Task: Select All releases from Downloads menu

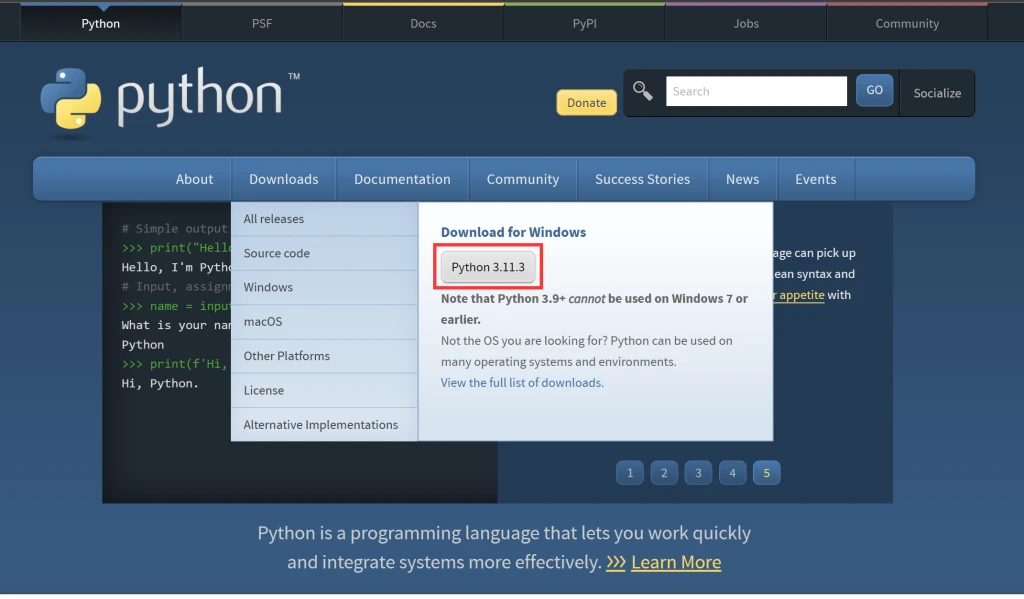Action: tap(274, 219)
